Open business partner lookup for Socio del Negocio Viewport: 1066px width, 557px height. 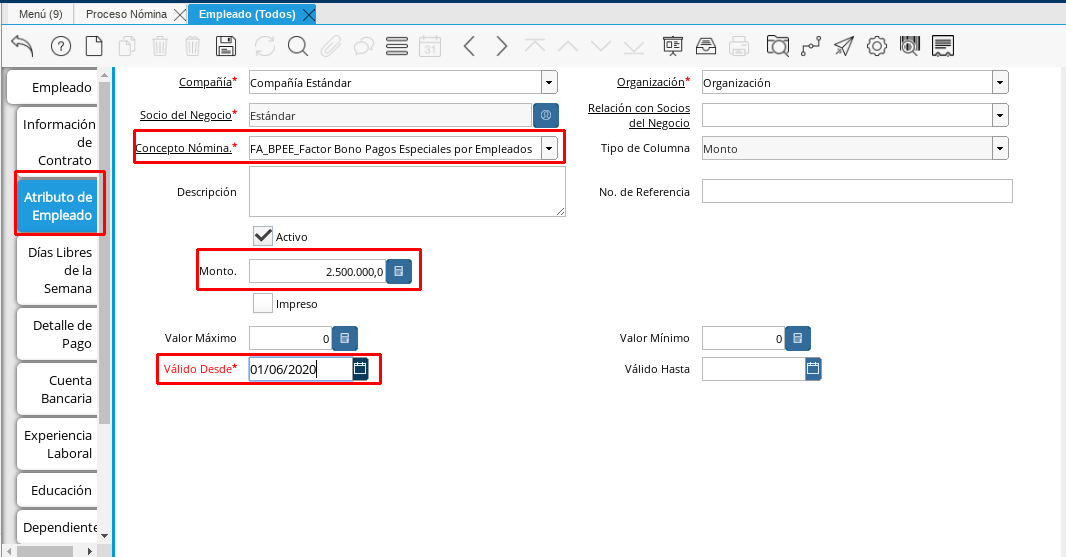click(545, 116)
